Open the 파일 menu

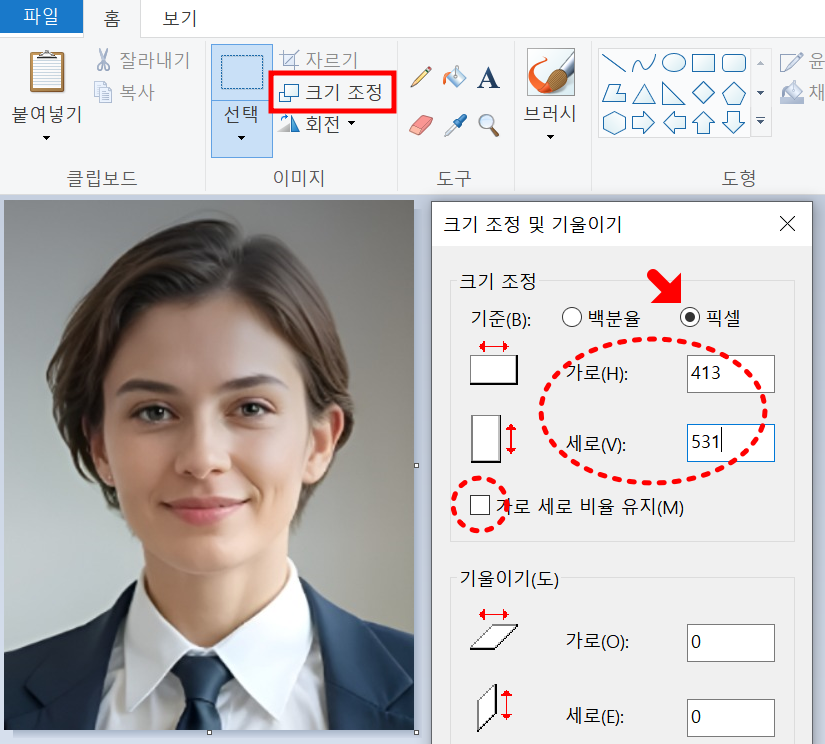[x=40, y=18]
